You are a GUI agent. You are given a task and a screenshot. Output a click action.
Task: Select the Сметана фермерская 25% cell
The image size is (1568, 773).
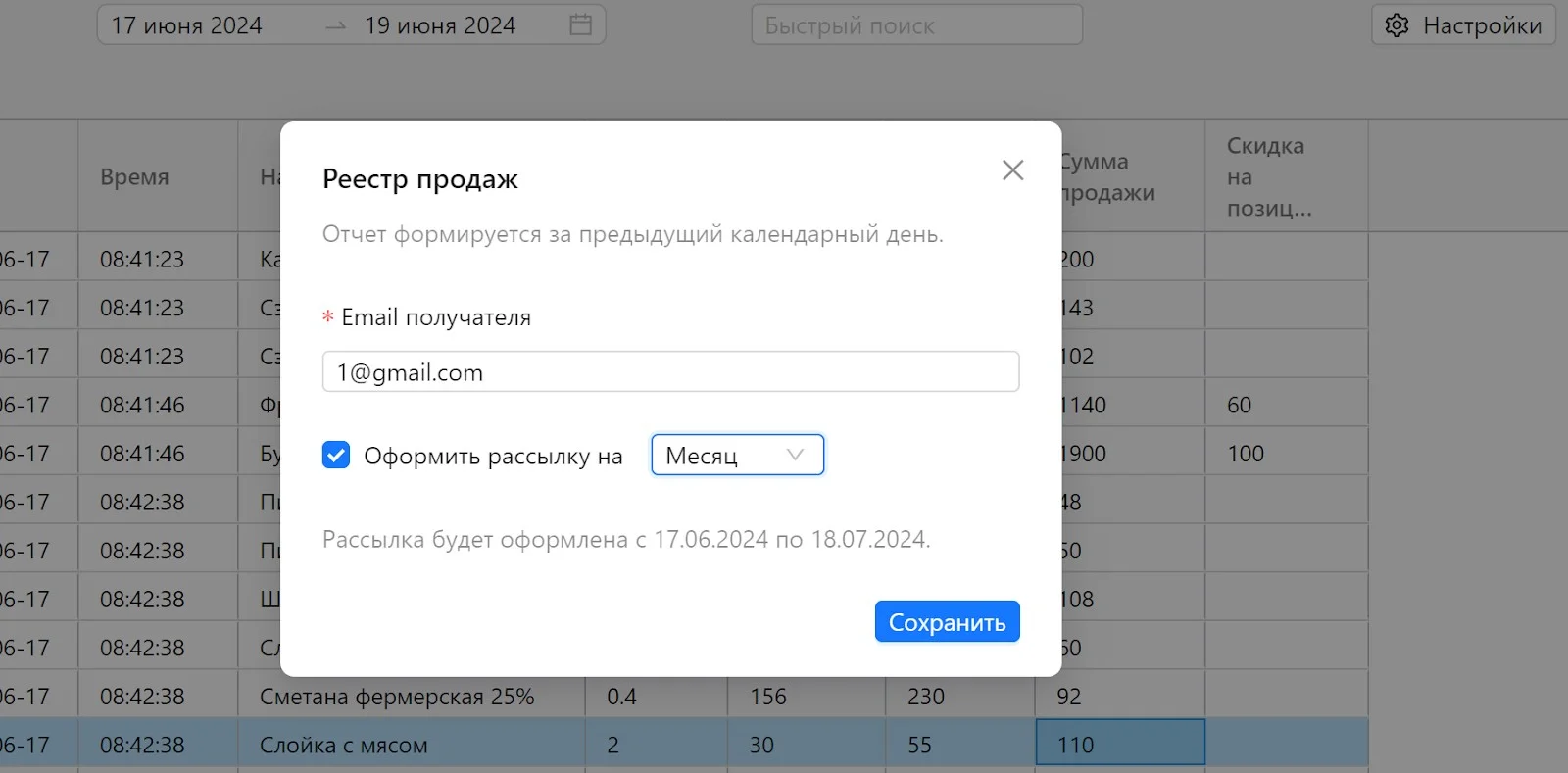point(412,696)
